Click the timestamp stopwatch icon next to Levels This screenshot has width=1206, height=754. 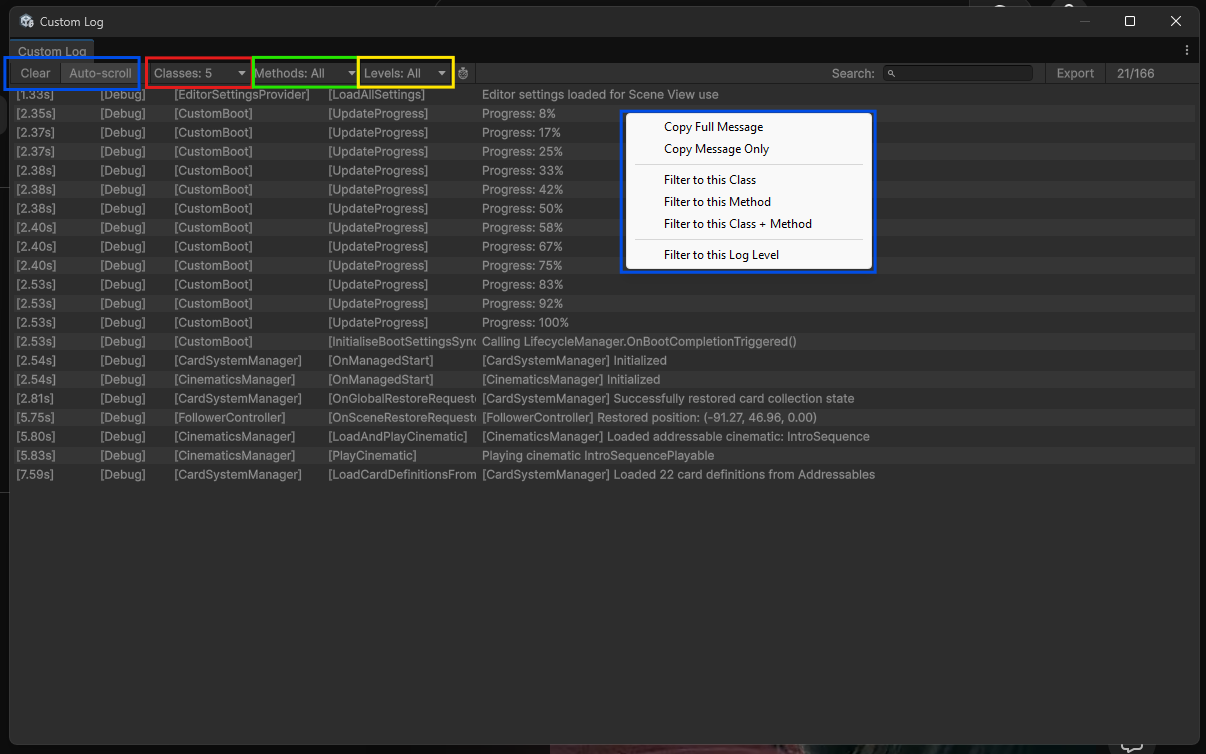click(x=462, y=72)
